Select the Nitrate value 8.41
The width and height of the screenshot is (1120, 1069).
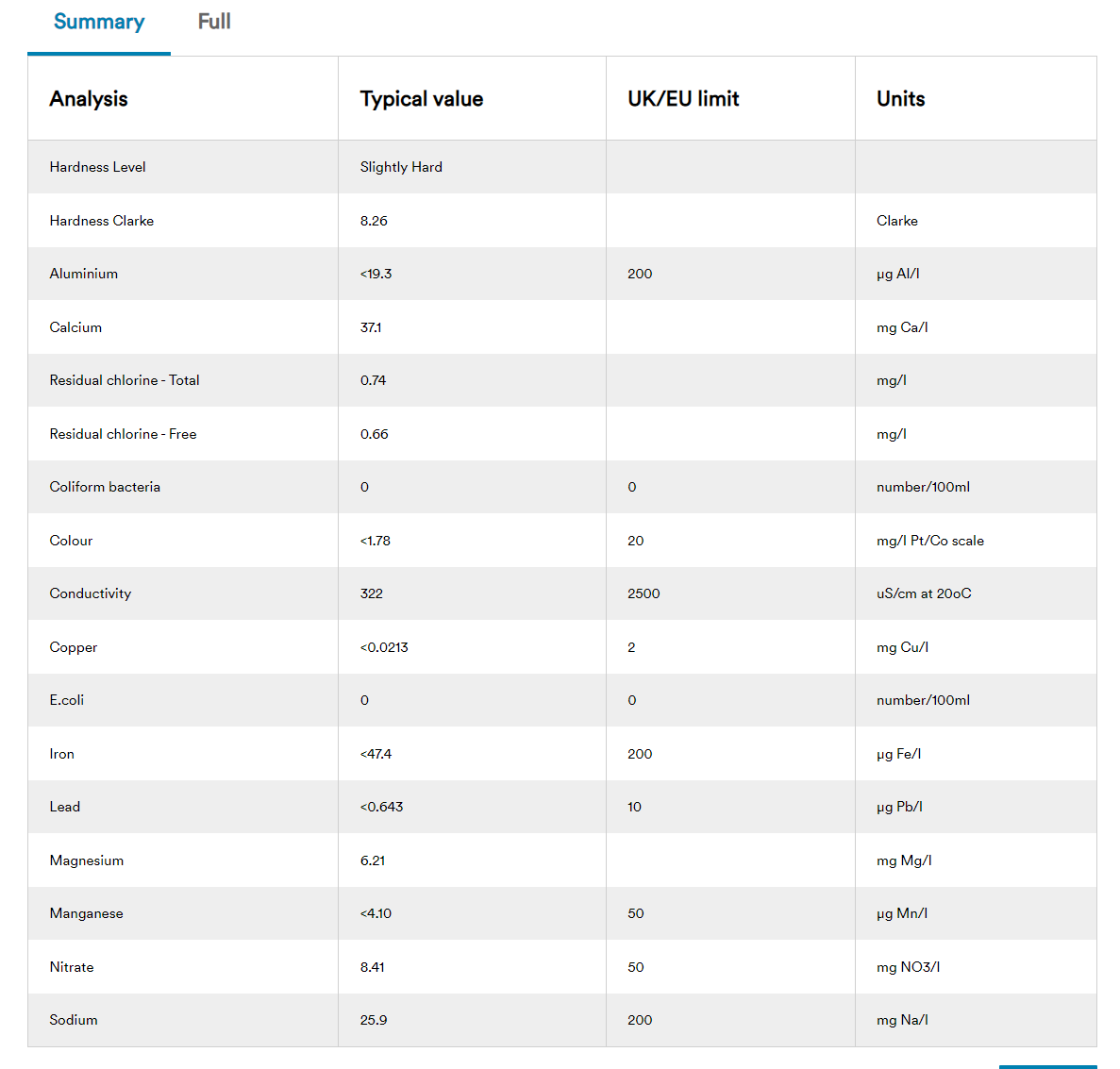(372, 967)
